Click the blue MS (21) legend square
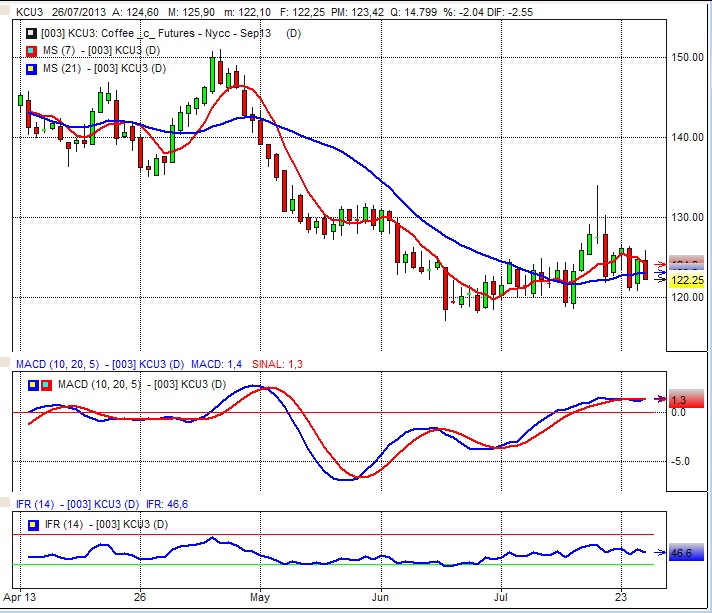712x613 pixels. [30, 68]
